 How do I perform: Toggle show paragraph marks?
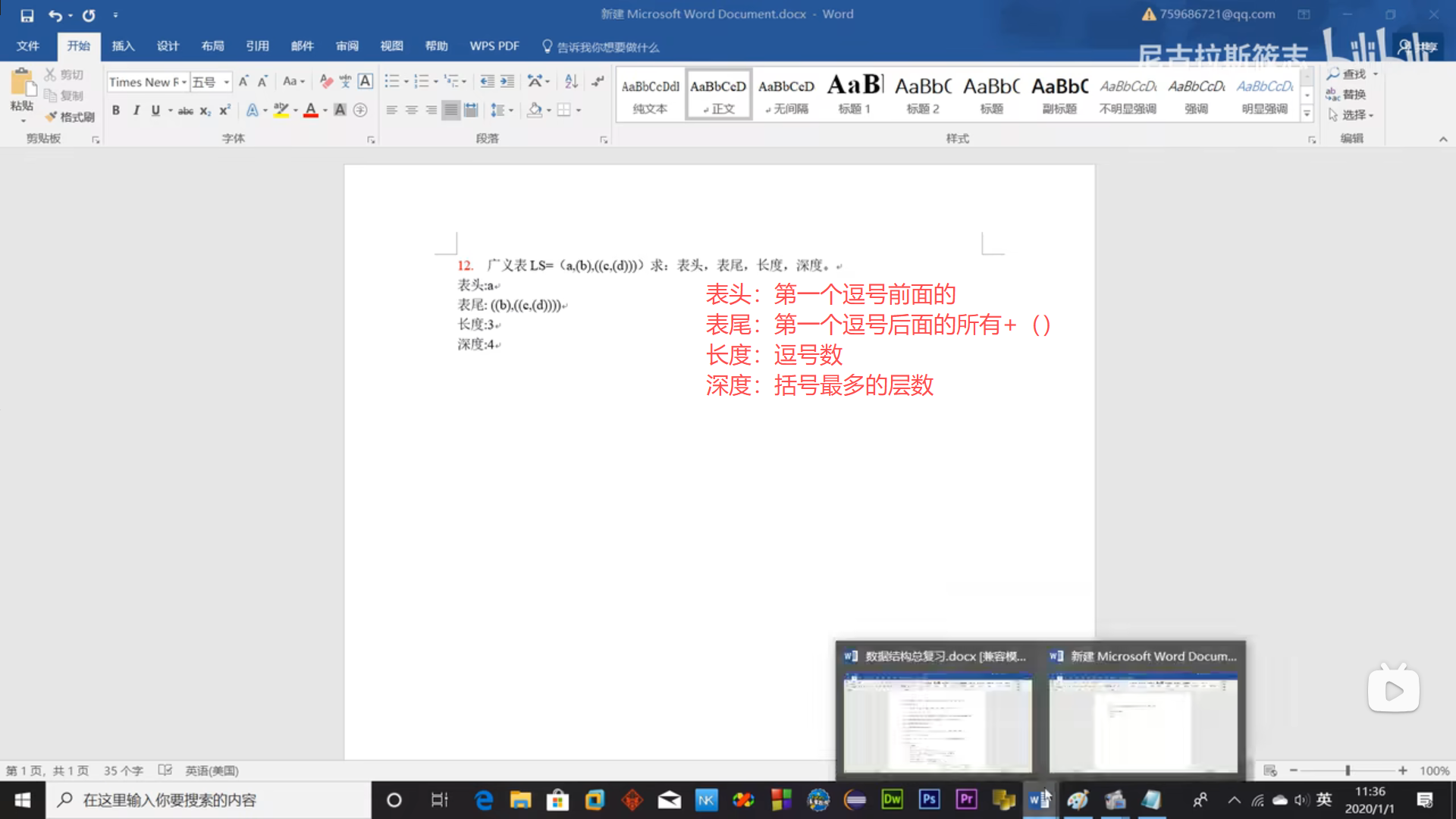pyautogui.click(x=598, y=81)
